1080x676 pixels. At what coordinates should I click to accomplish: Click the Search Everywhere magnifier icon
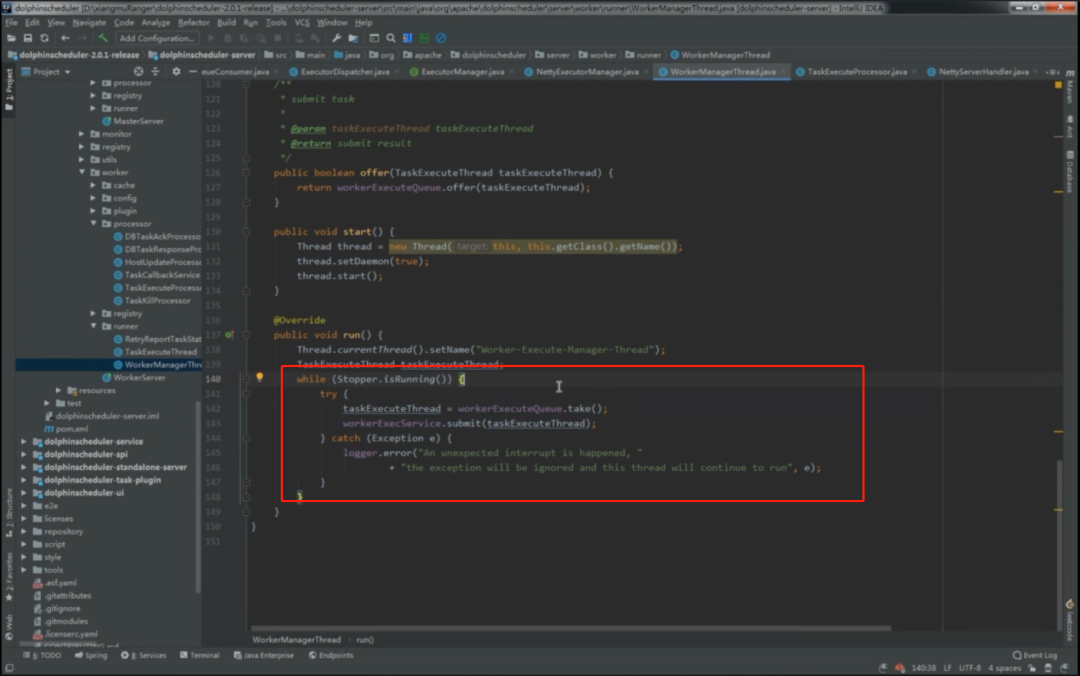(x=391, y=39)
